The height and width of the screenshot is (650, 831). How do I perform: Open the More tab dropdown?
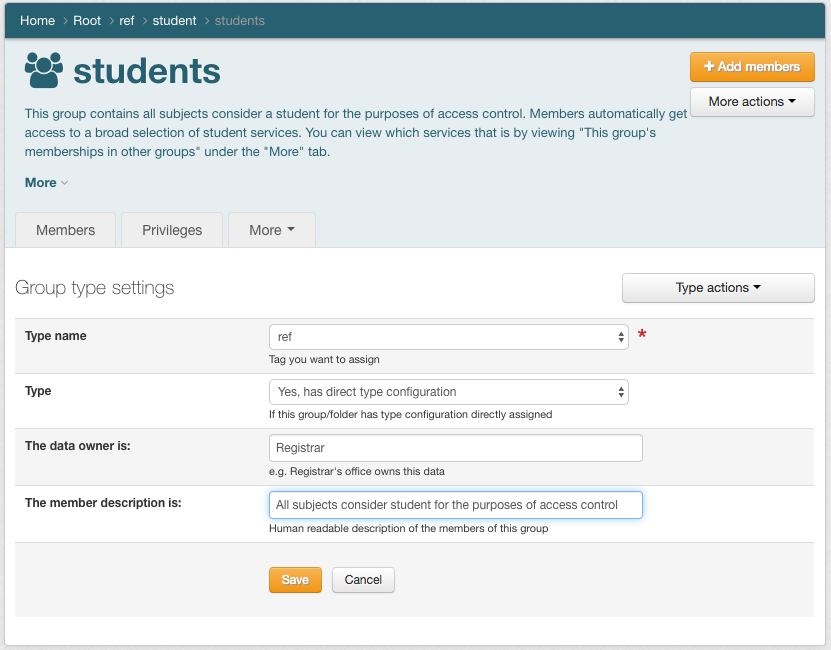pos(271,230)
